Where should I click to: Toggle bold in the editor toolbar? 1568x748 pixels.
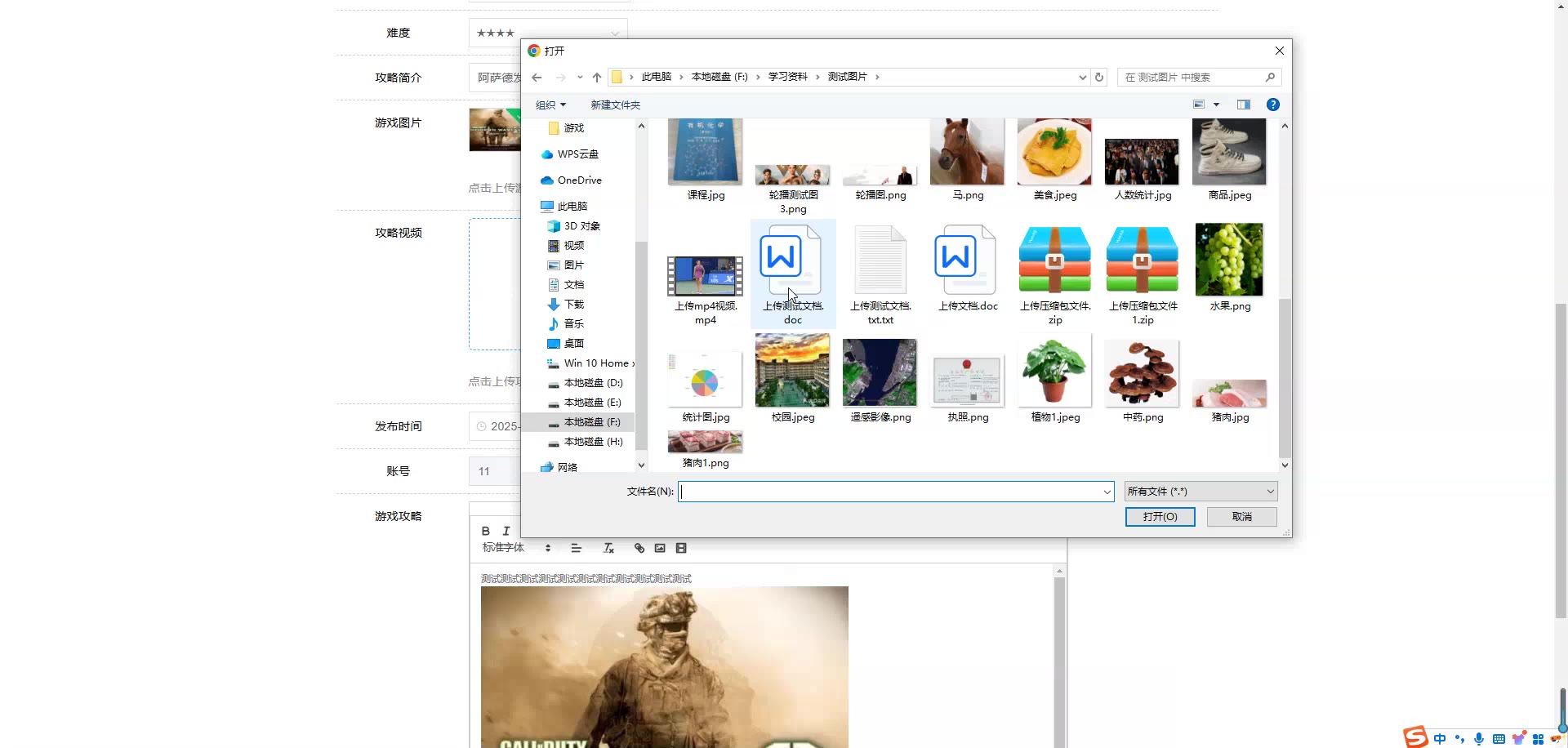coord(486,531)
